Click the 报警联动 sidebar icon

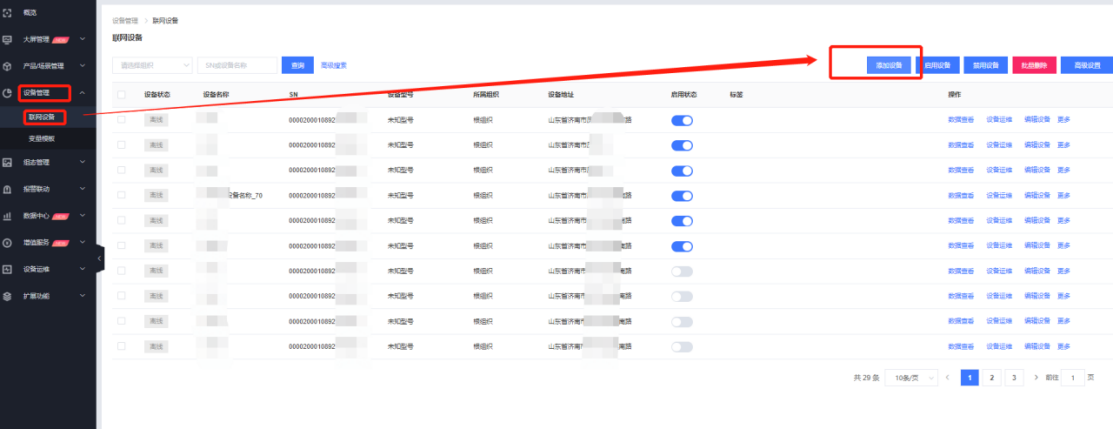click(8, 188)
